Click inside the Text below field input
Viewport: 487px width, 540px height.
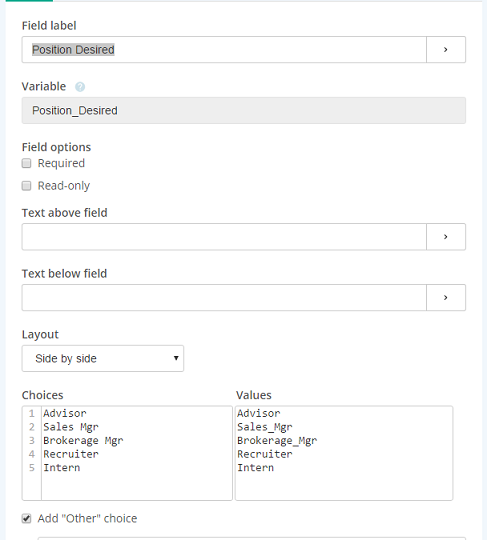(x=224, y=298)
